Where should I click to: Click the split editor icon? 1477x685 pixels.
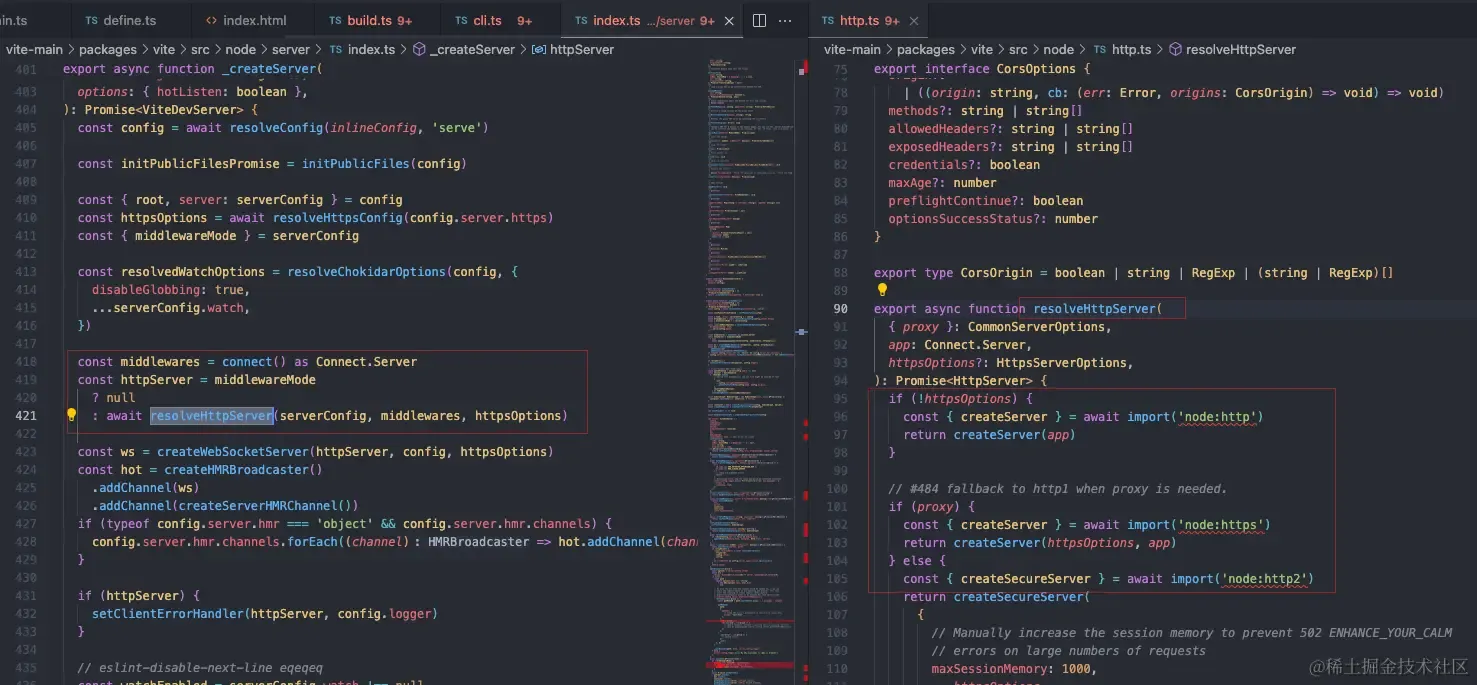[x=759, y=21]
